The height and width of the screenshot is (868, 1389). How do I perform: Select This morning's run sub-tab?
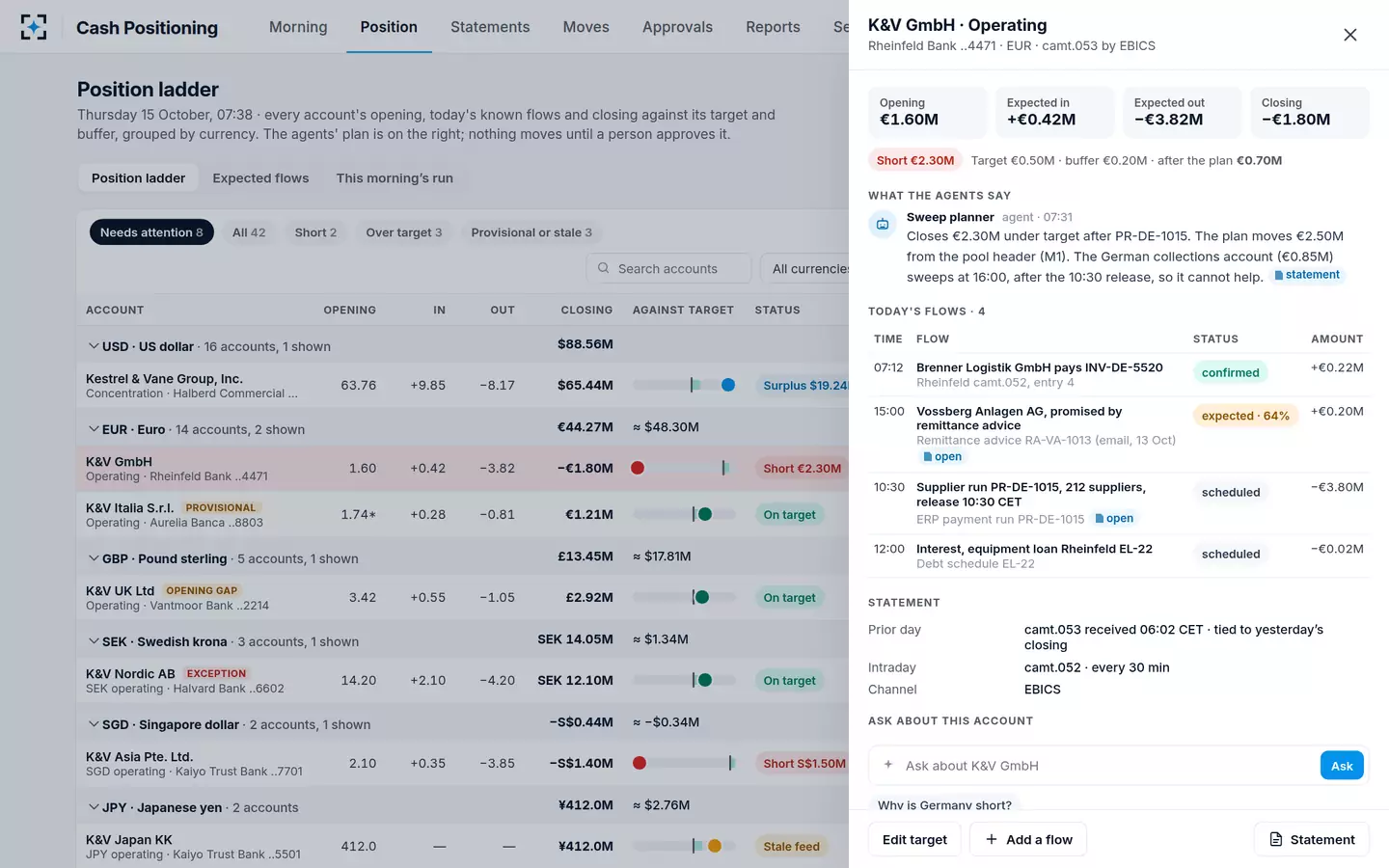point(395,177)
